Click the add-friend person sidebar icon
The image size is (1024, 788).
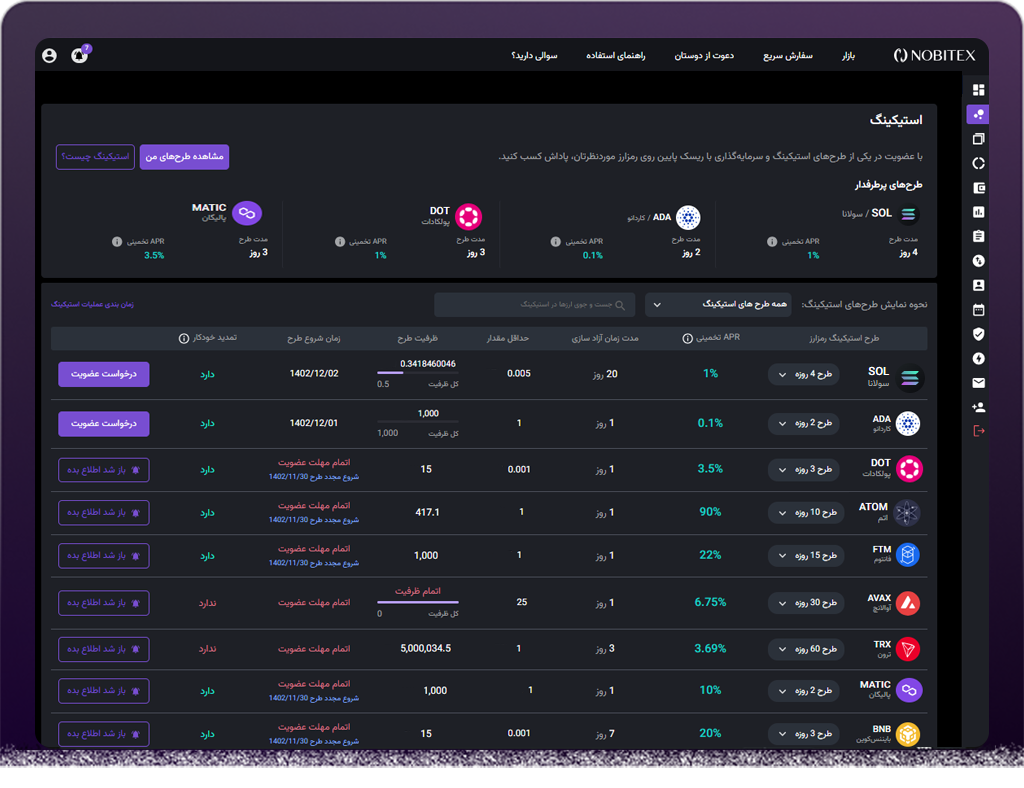(978, 407)
